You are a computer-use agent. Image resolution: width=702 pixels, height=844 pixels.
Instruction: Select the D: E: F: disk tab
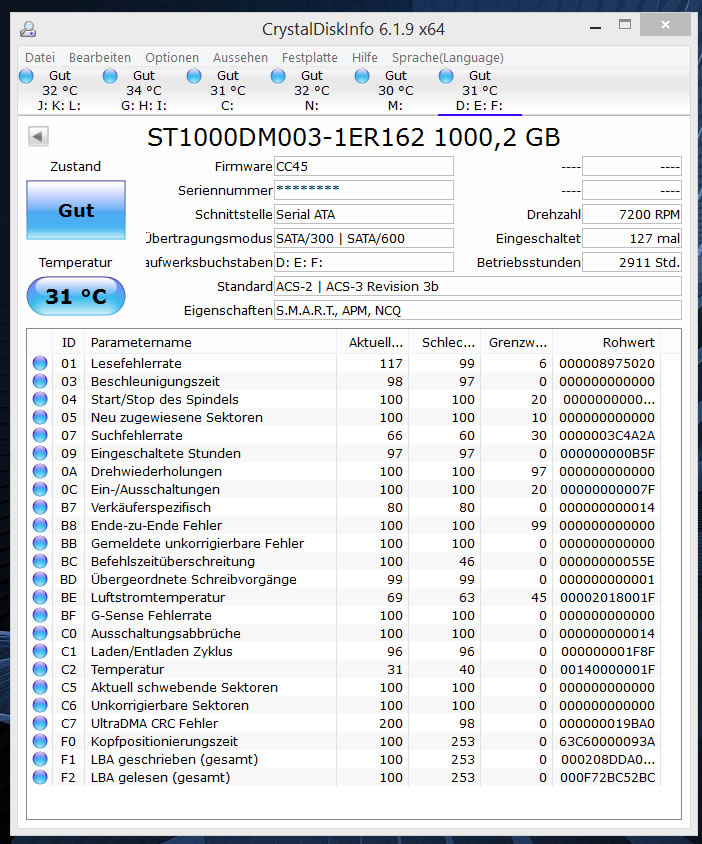[480, 90]
